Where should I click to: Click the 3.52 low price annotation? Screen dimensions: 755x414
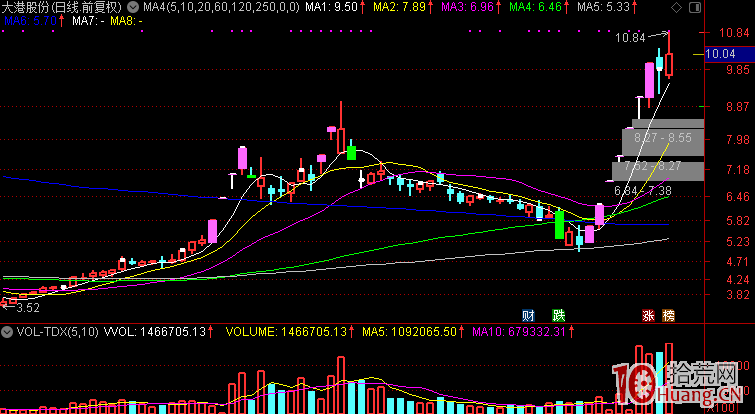click(26, 309)
